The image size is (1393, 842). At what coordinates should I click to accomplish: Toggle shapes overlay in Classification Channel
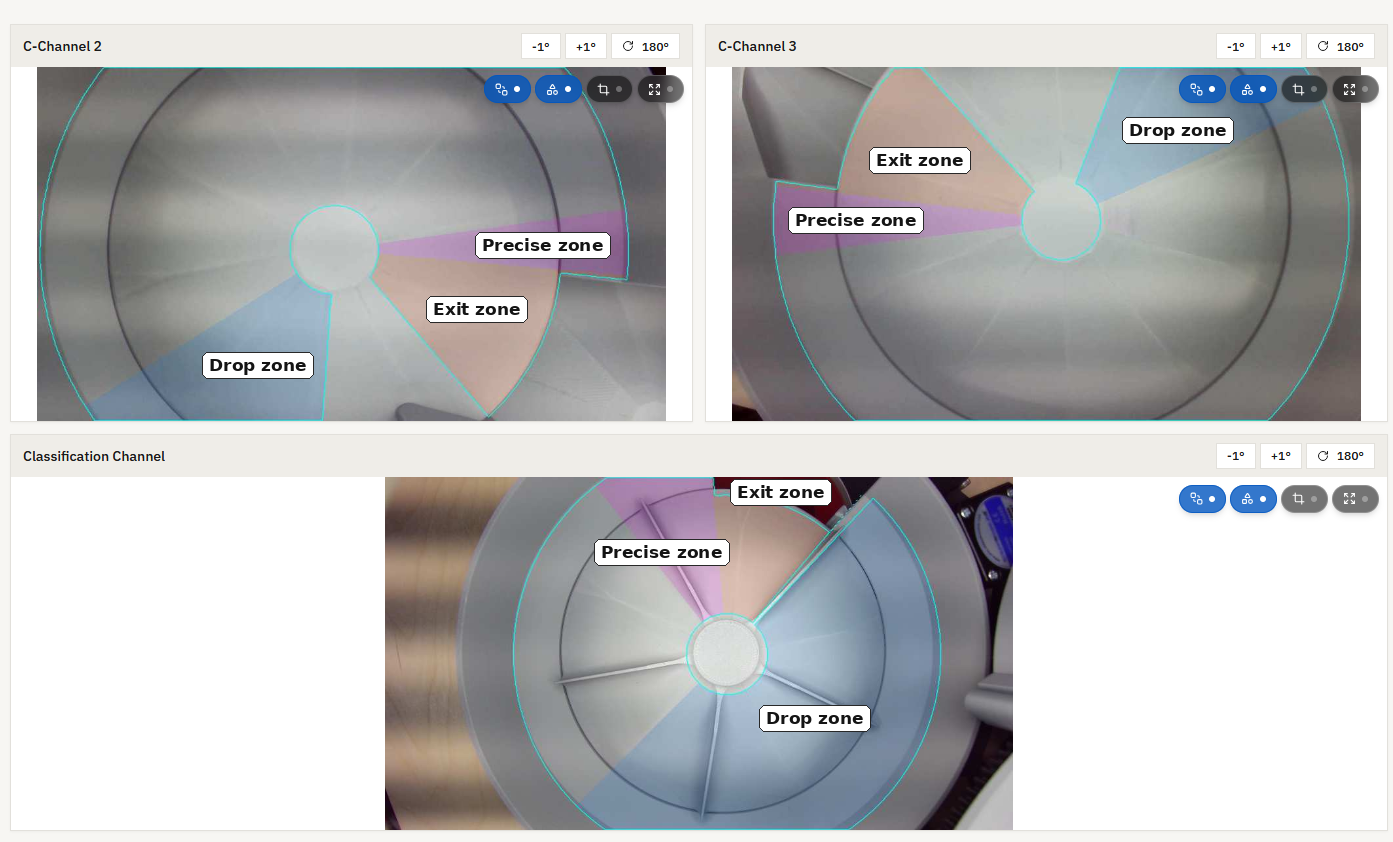coord(1253,499)
